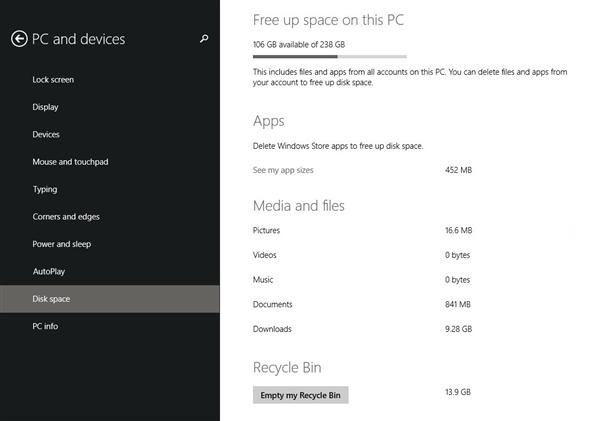The height and width of the screenshot is (421, 600).
Task: Click the disk space usage bar
Action: coord(329,57)
